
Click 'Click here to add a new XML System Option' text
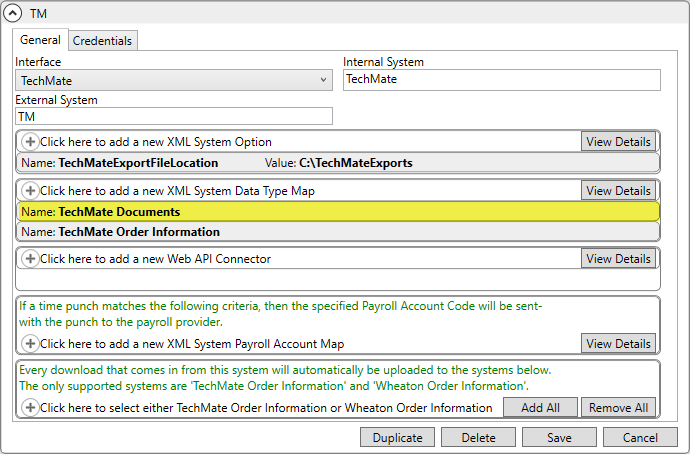point(156,142)
